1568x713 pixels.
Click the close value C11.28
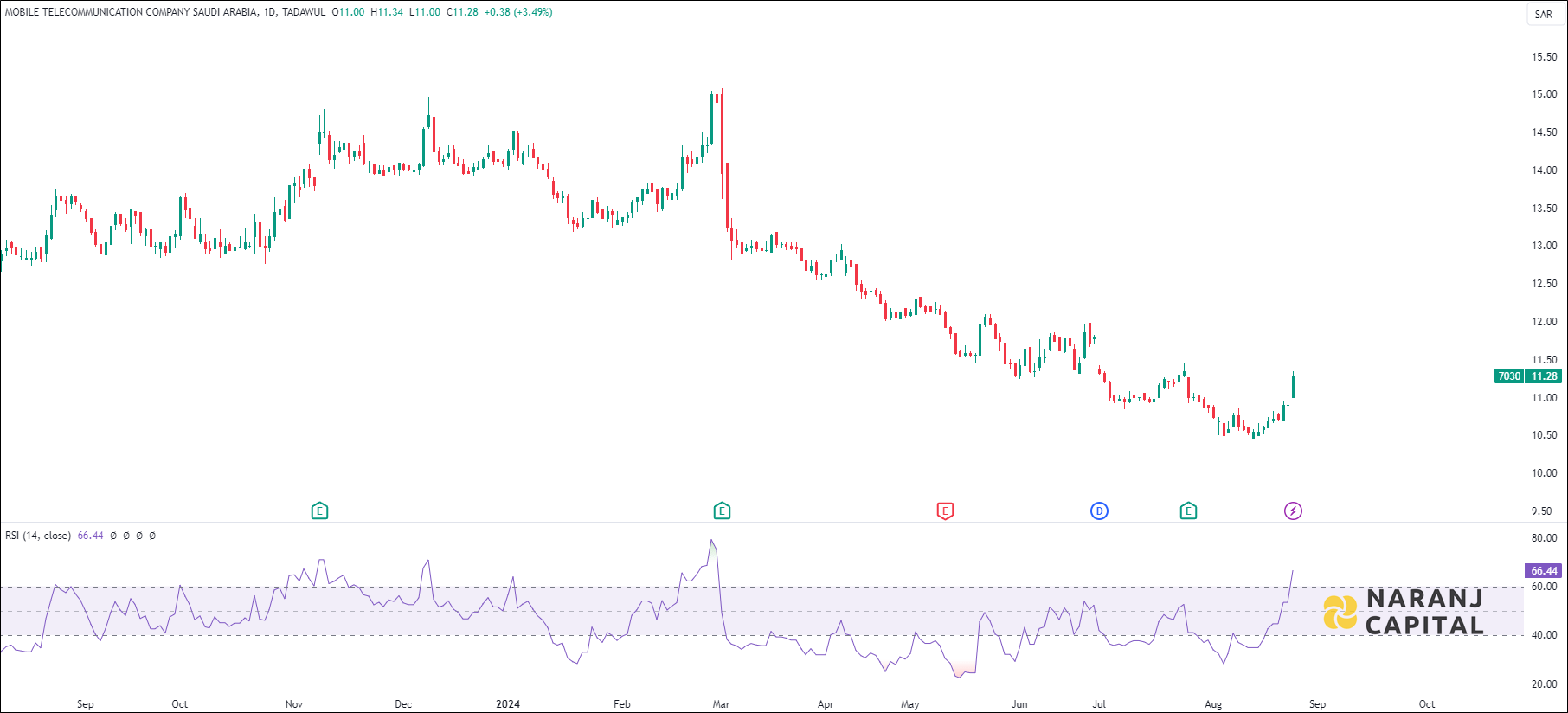(x=462, y=12)
